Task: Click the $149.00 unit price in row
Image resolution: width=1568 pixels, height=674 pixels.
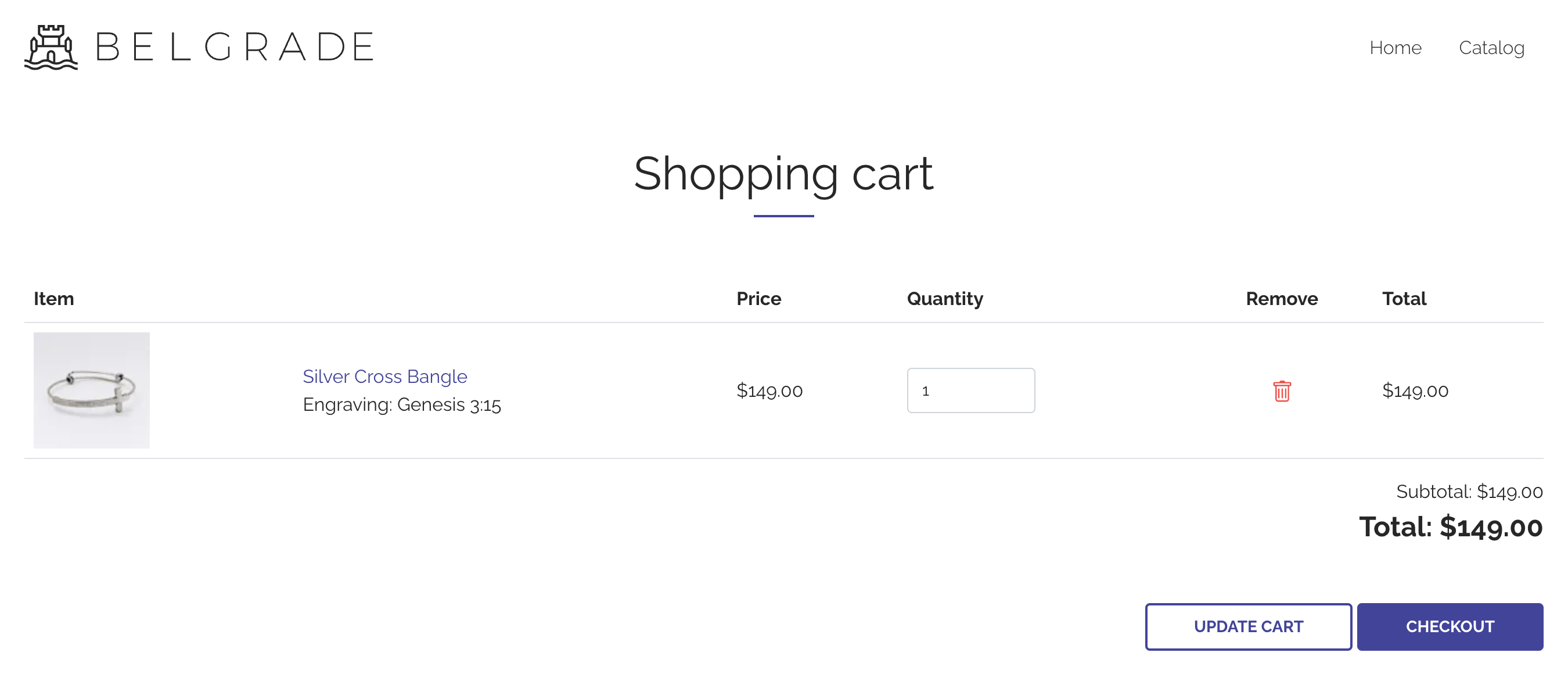Action: click(769, 390)
